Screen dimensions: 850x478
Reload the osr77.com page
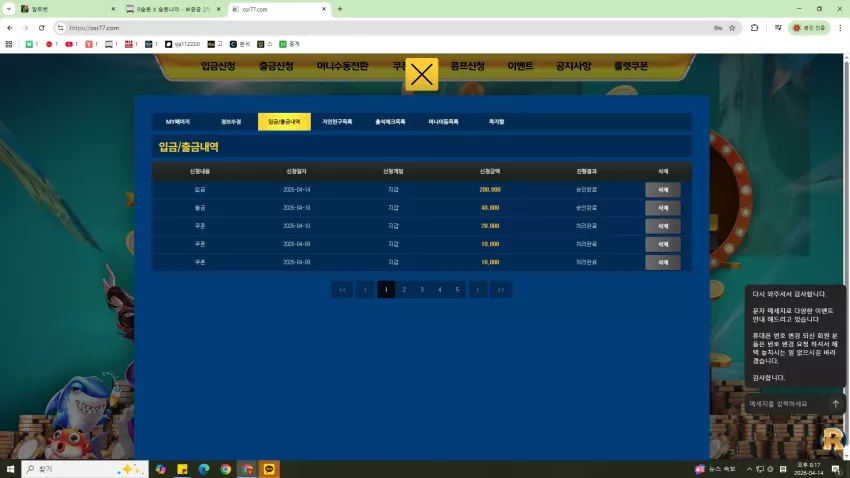[41, 28]
